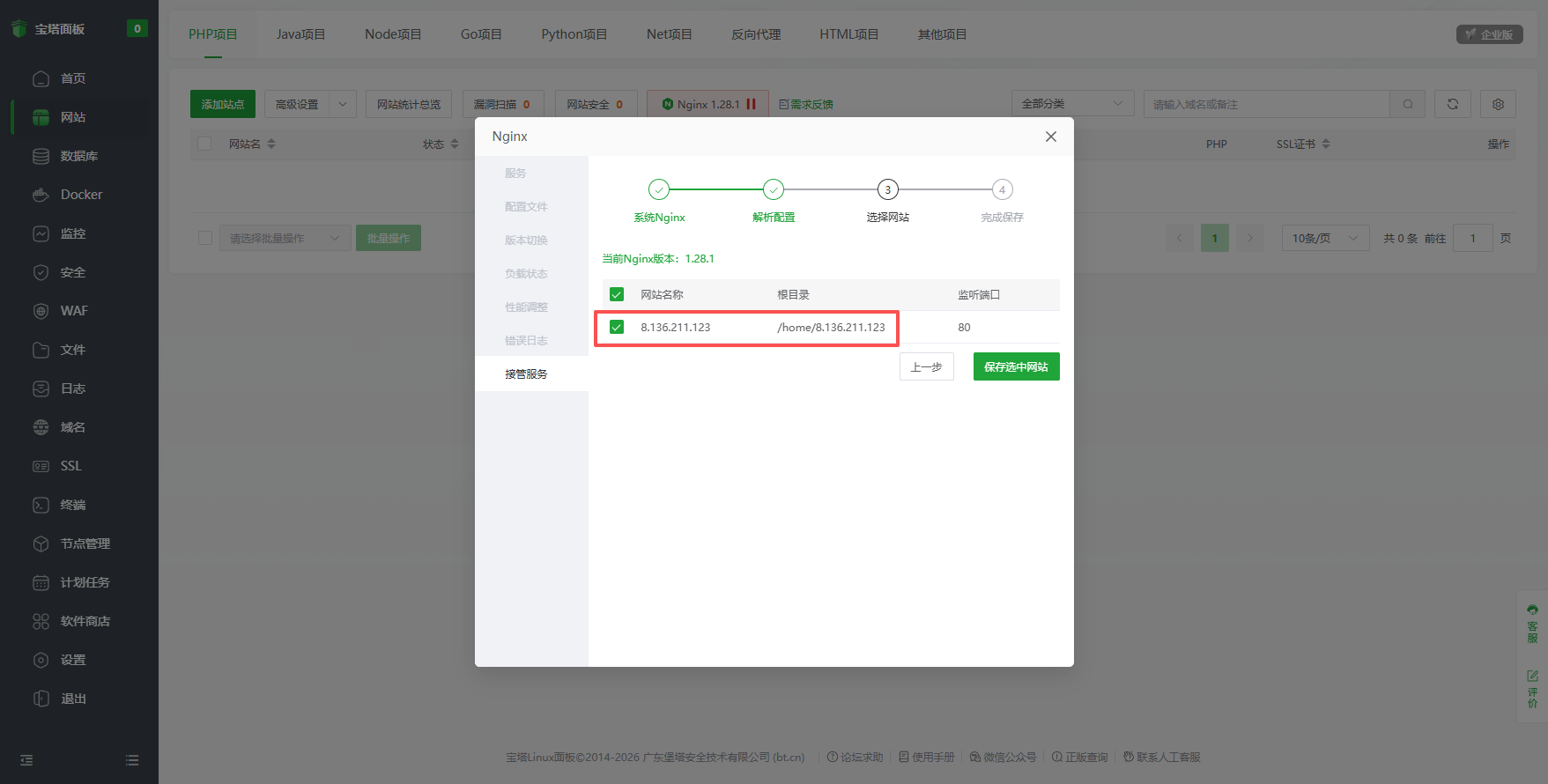The height and width of the screenshot is (784, 1548).
Task: Click the terminal icon in sidebar
Action: point(41,505)
